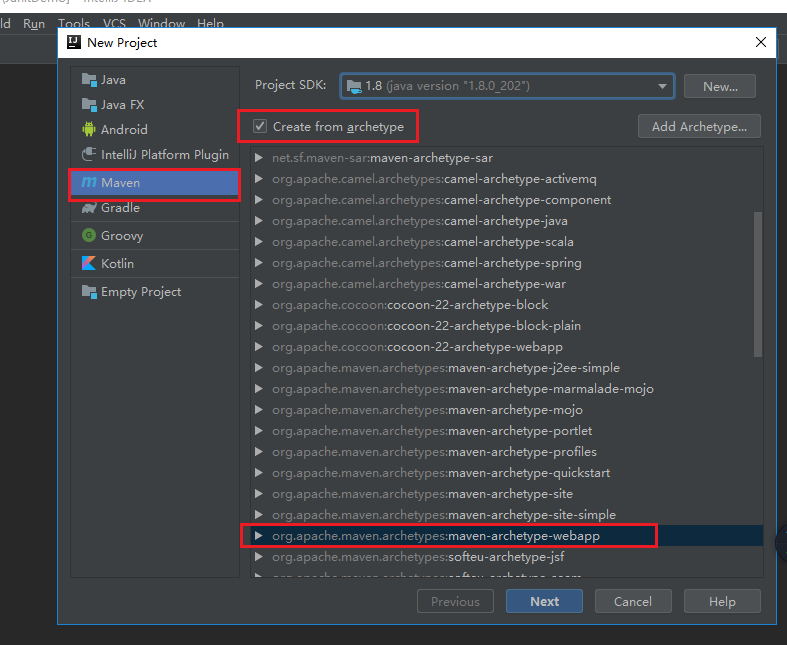Viewport: 787px width, 645px height.
Task: Close the New Project dialog
Action: tap(761, 42)
